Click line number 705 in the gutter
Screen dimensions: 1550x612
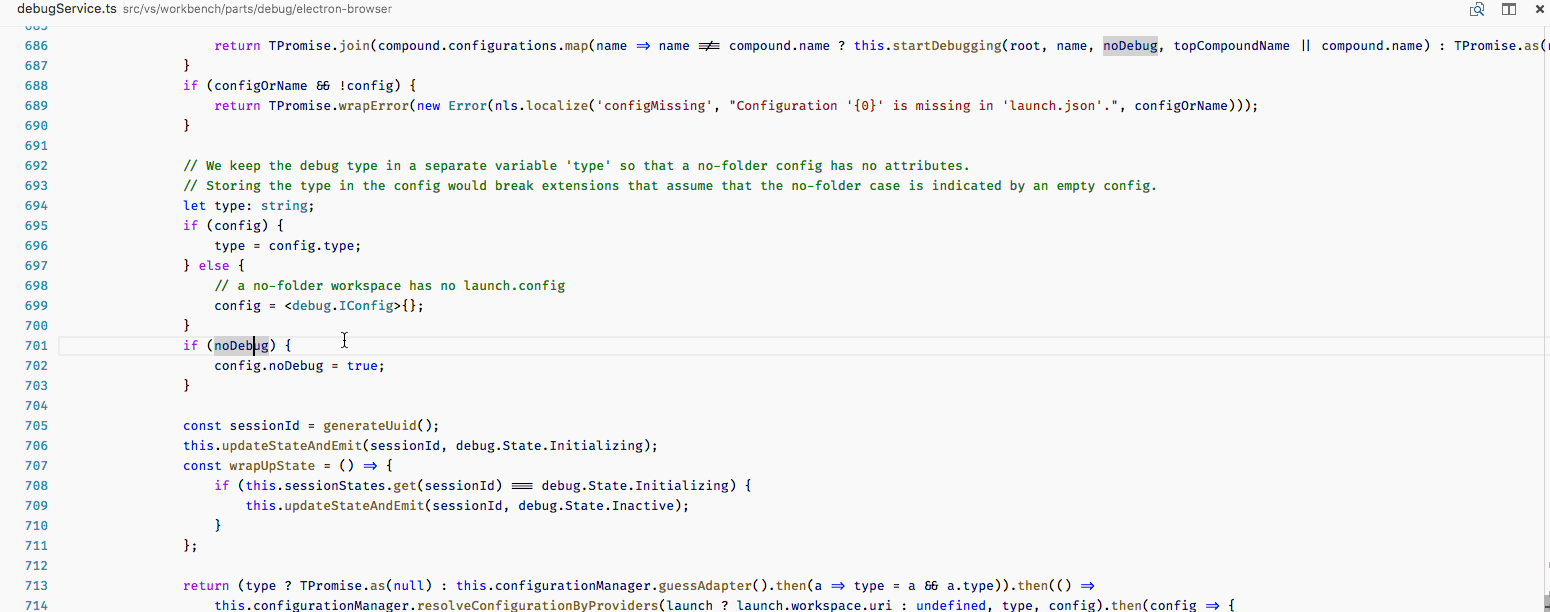36,426
